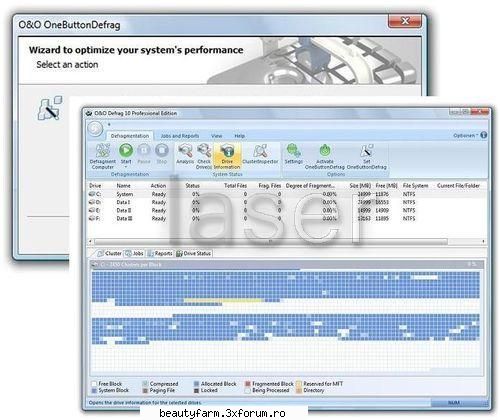Sort by Total Files column header
The width and height of the screenshot is (500, 420).
[x=235, y=186]
